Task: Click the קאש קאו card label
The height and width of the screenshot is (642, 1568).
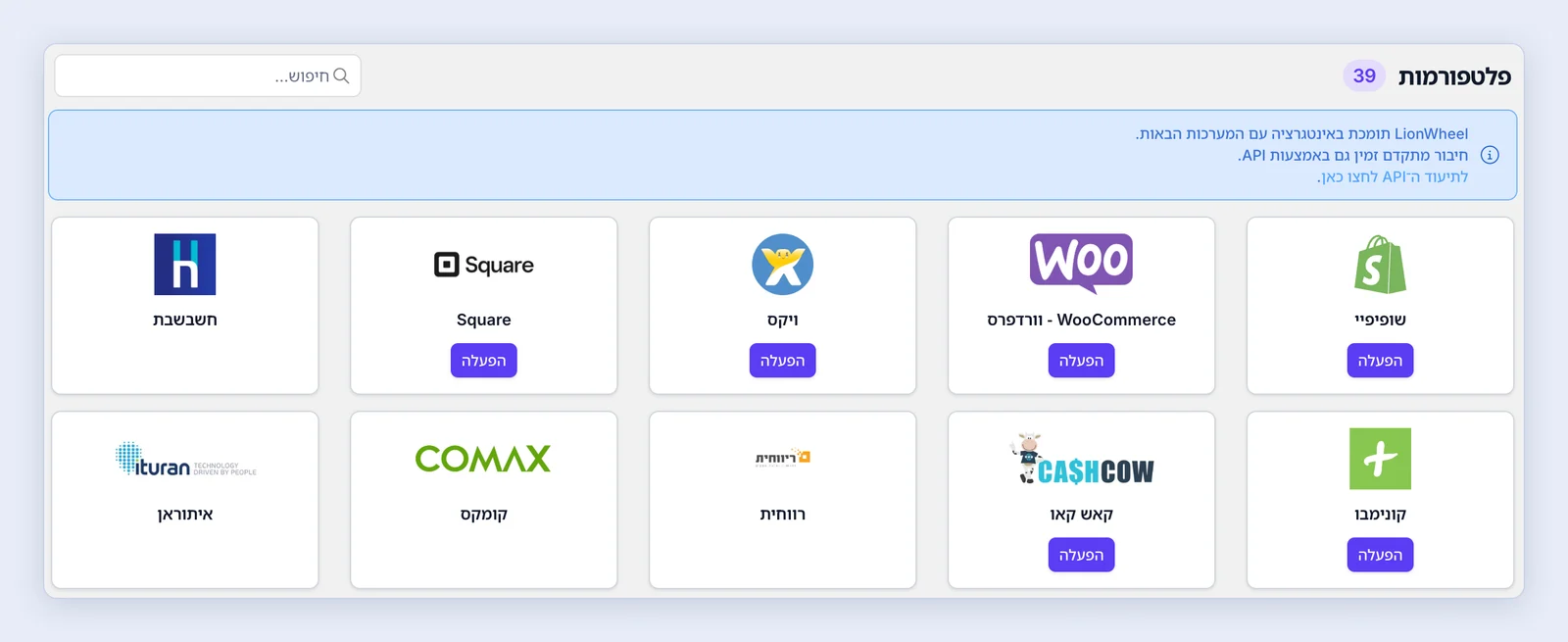Action: (x=1081, y=514)
